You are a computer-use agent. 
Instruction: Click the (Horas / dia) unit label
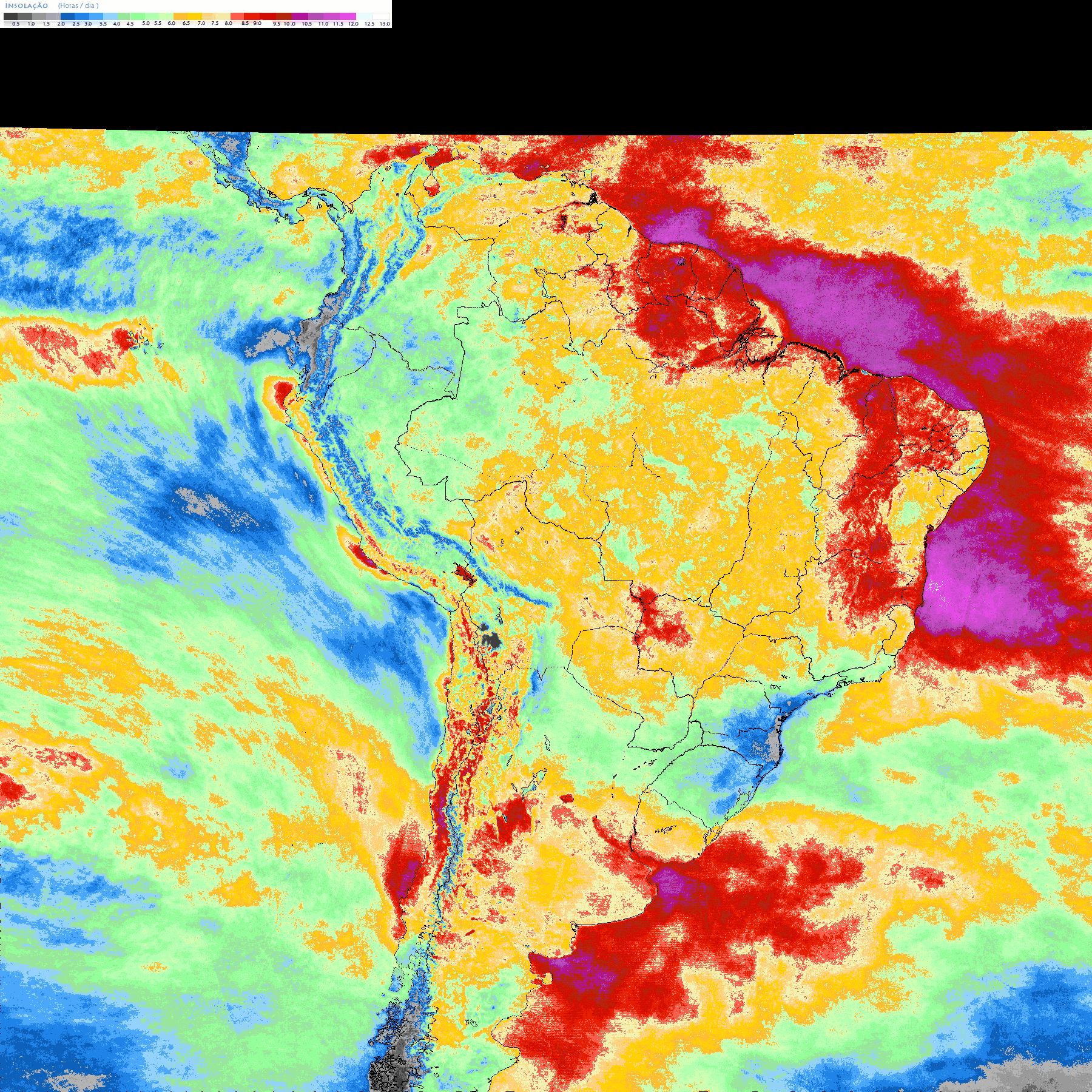coord(78,5)
